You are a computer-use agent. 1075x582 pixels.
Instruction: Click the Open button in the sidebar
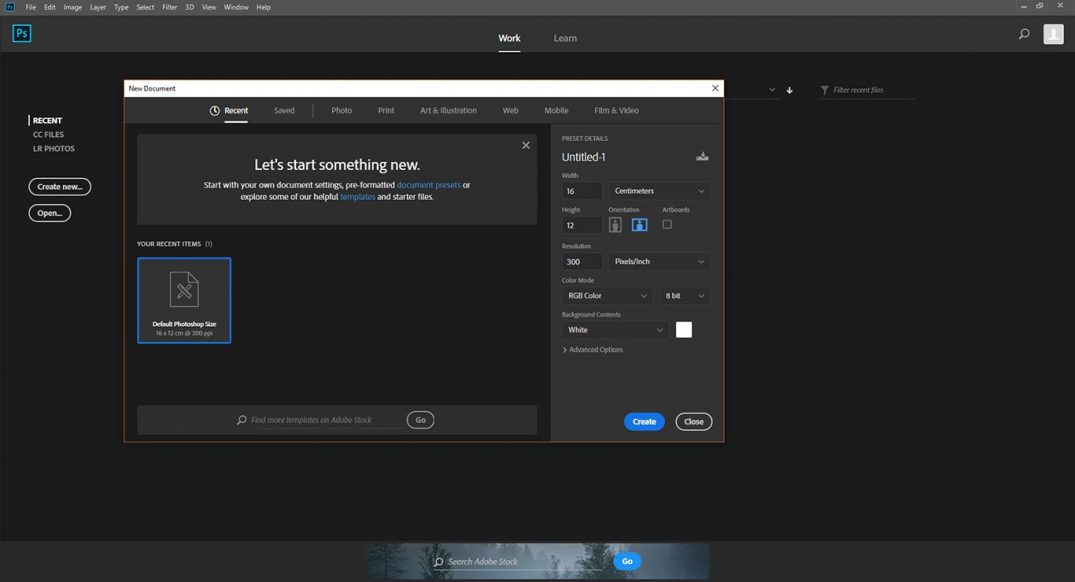click(49, 212)
